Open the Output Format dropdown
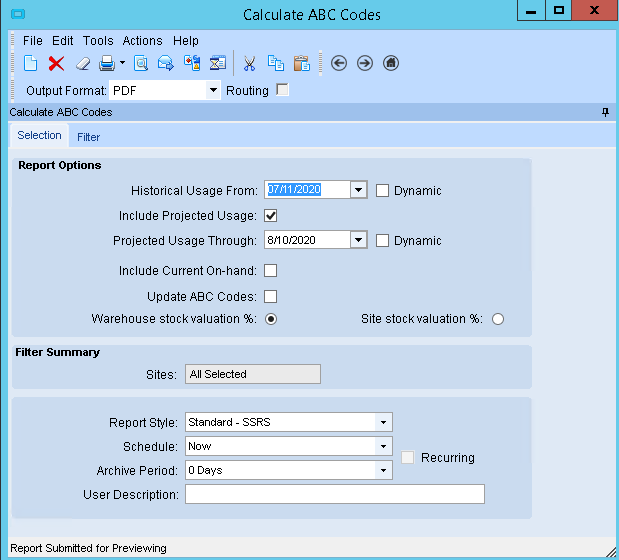 [213, 90]
